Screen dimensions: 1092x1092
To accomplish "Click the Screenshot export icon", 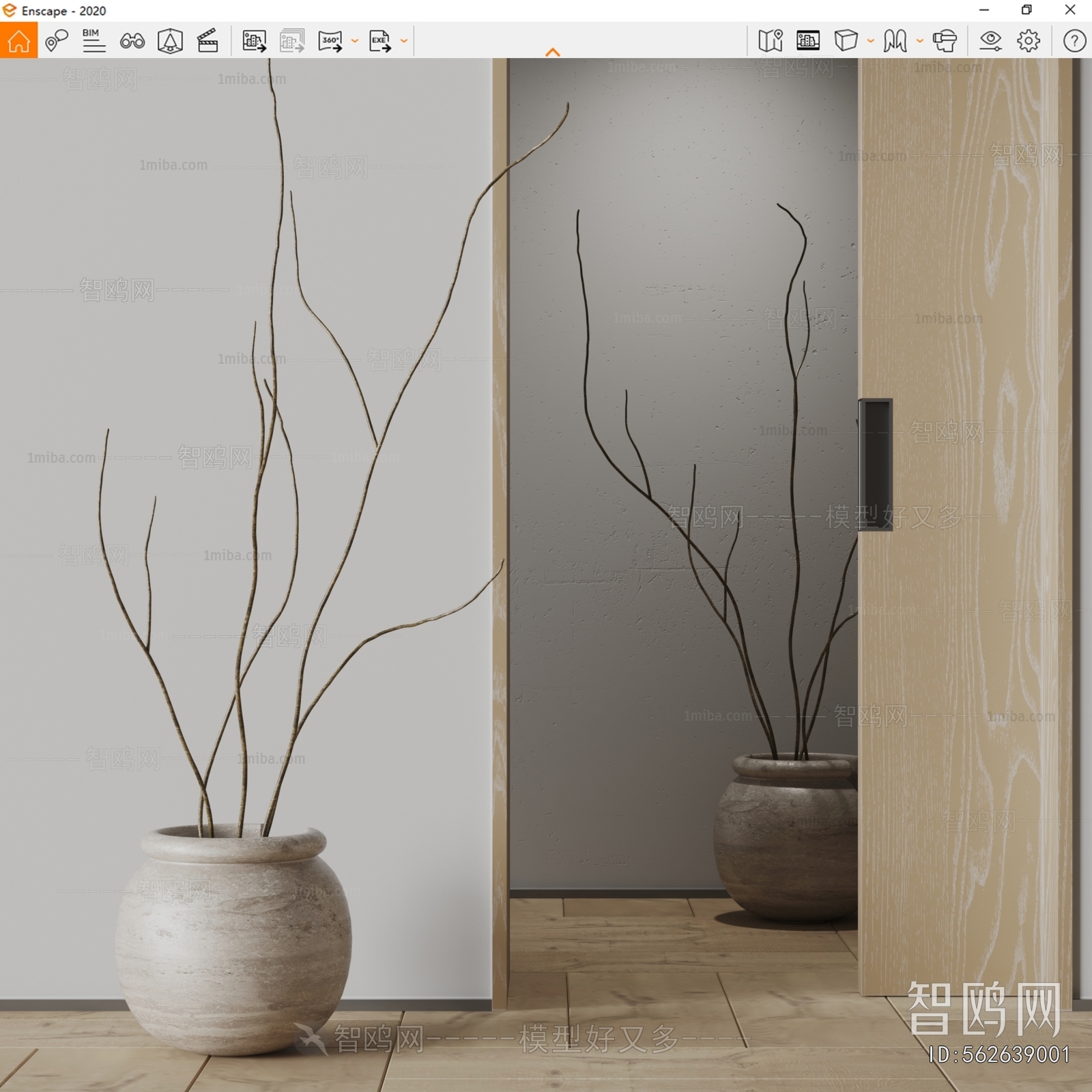I will pyautogui.click(x=255, y=41).
